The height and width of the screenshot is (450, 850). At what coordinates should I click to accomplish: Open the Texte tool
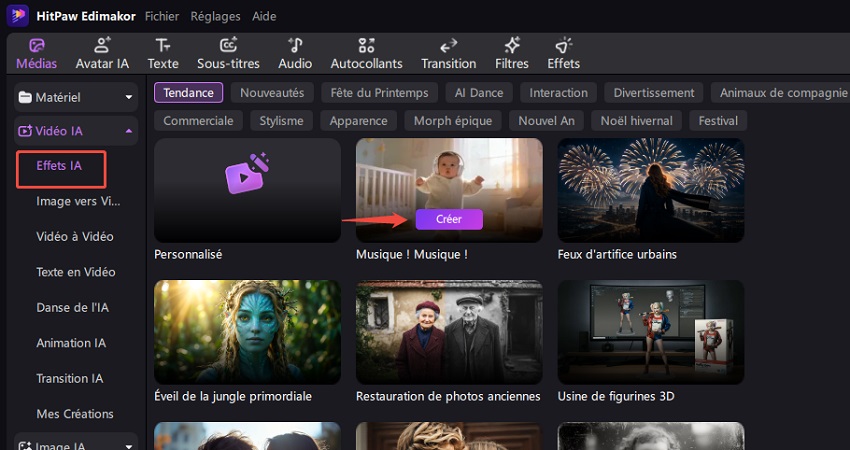(x=163, y=54)
